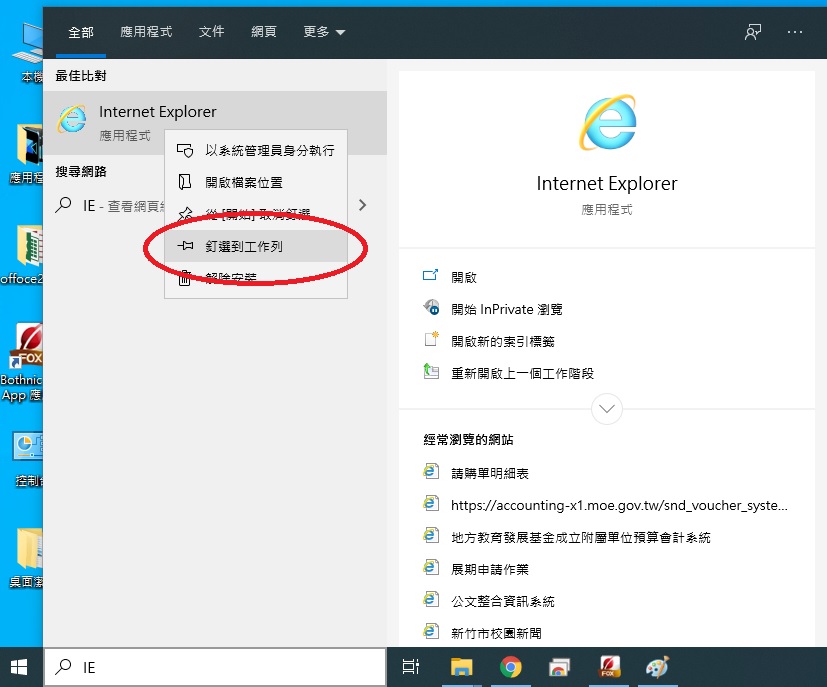827x687 pixels.
Task: Open the 更多 dropdown filter
Action: point(324,32)
